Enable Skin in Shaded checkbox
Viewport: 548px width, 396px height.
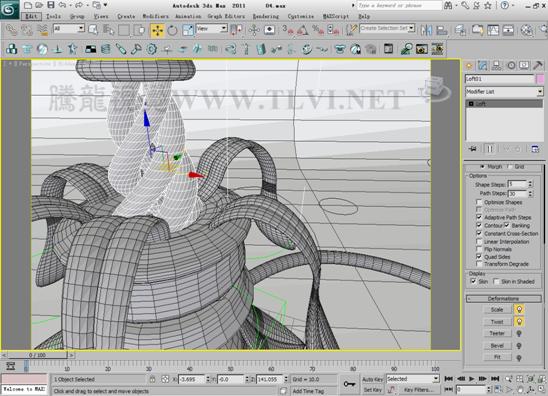click(496, 281)
